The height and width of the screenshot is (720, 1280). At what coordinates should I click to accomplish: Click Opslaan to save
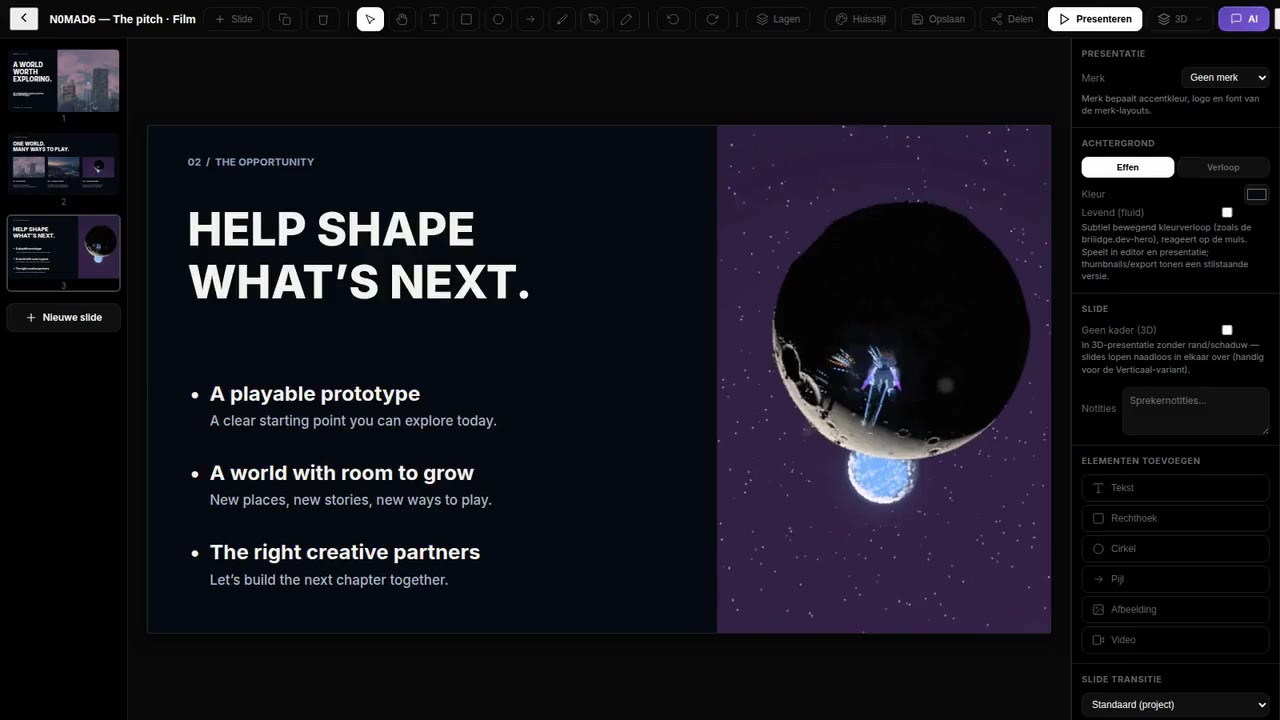point(938,19)
